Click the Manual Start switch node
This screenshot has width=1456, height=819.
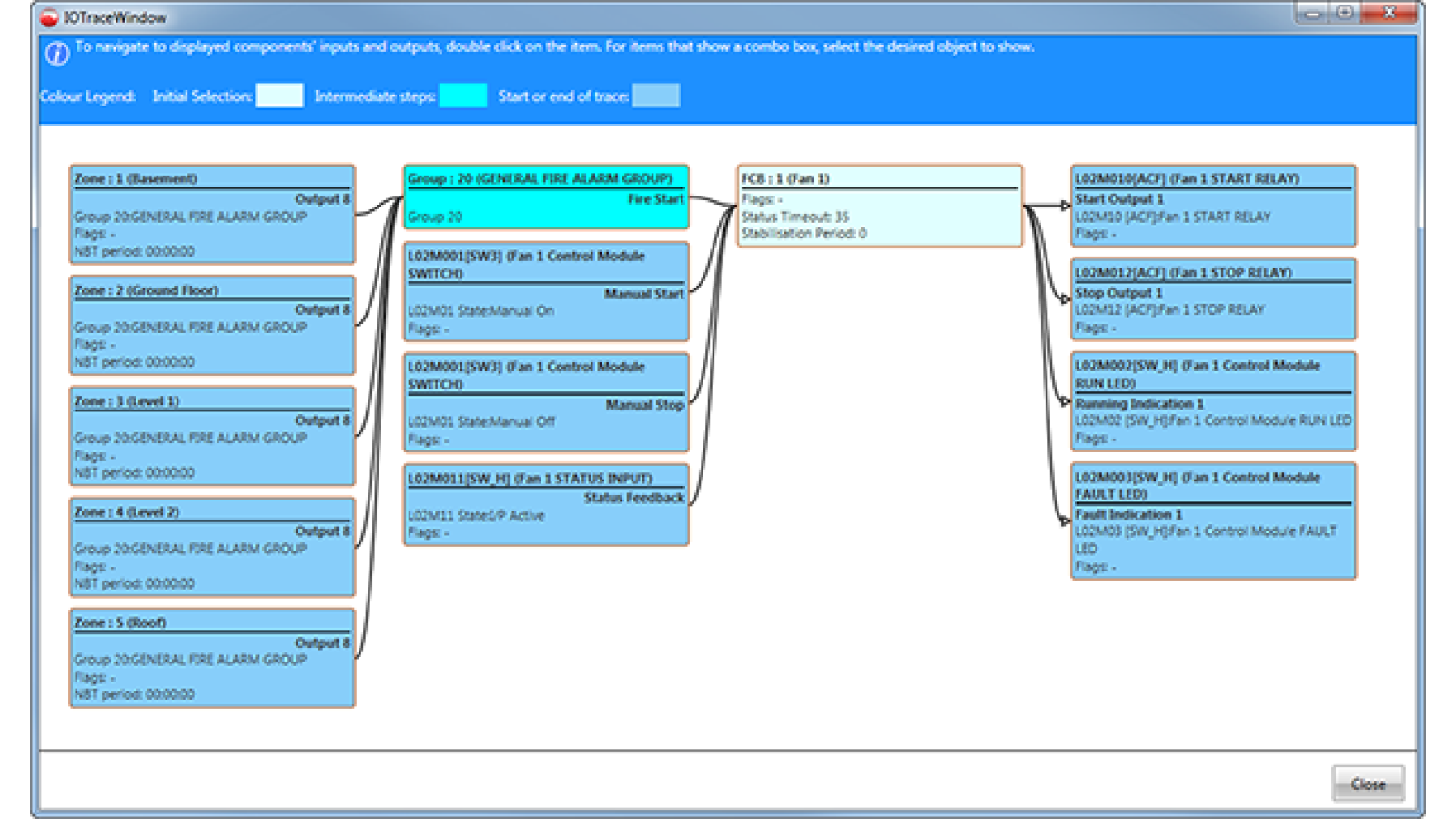coord(546,292)
